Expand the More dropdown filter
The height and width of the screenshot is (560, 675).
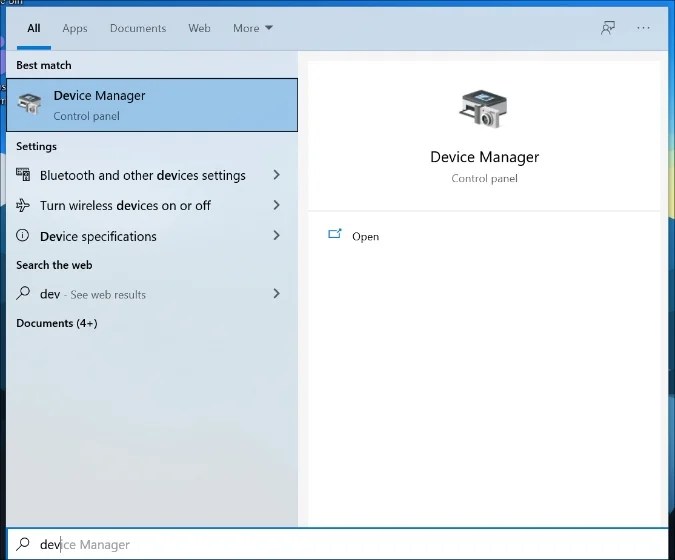[x=253, y=28]
